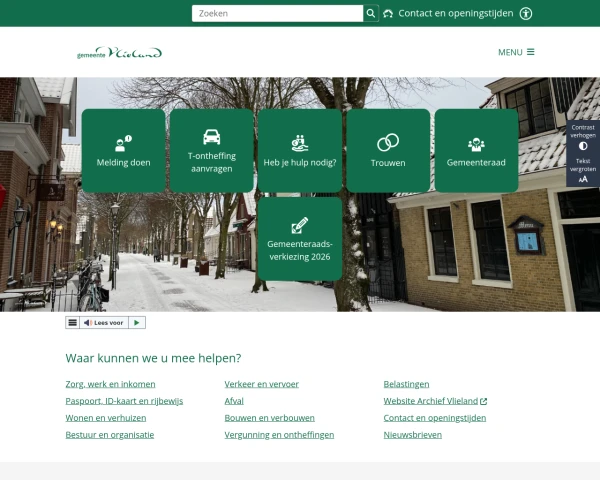600x480 pixels.
Task: Click the headset contact icon
Action: click(x=388, y=14)
